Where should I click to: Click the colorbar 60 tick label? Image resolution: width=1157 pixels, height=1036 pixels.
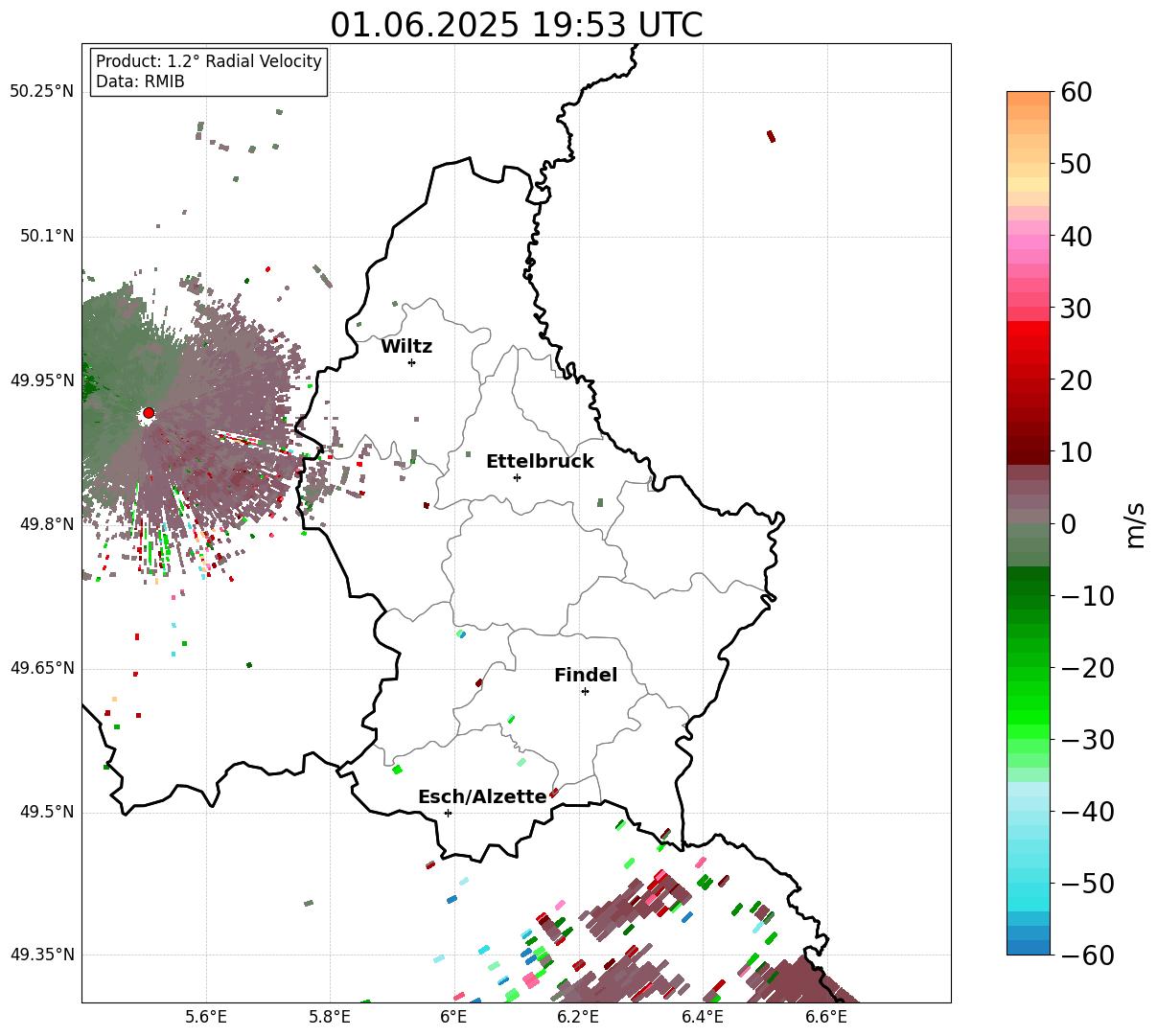point(1076,92)
